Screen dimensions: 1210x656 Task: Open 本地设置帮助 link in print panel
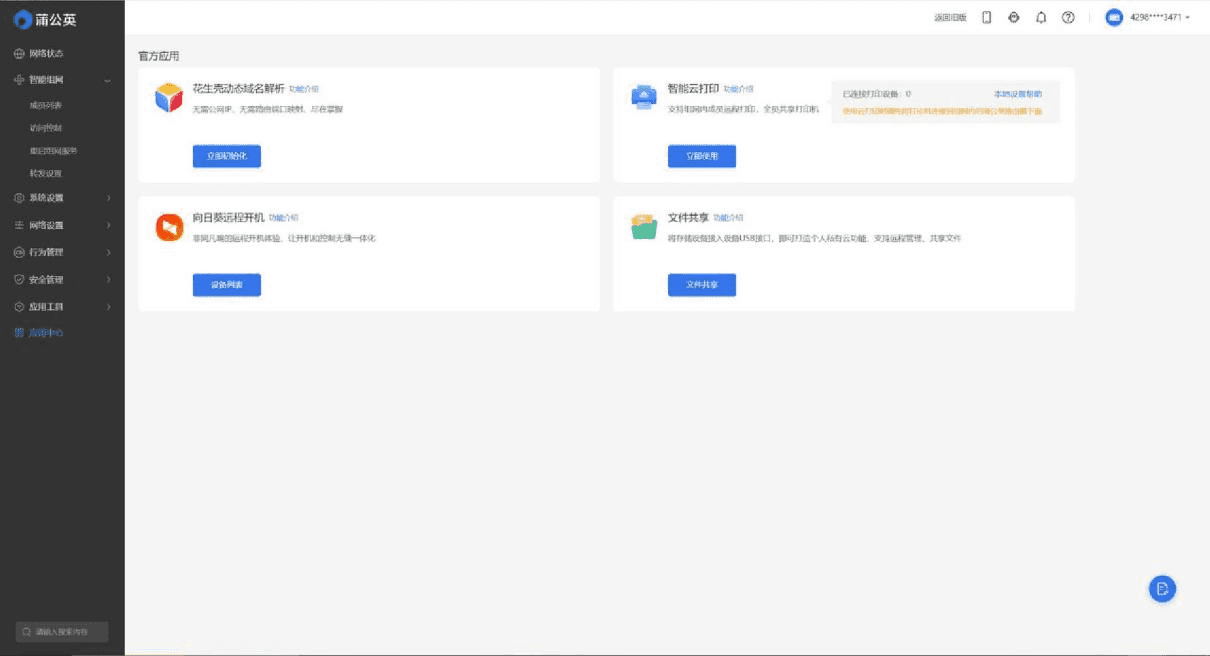tap(1017, 94)
